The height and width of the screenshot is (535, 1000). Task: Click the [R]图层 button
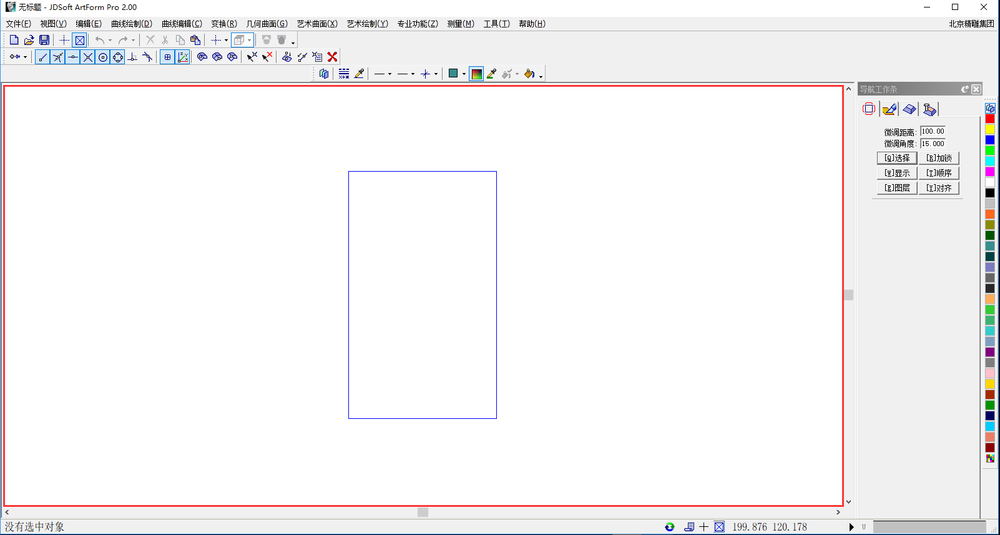[897, 188]
